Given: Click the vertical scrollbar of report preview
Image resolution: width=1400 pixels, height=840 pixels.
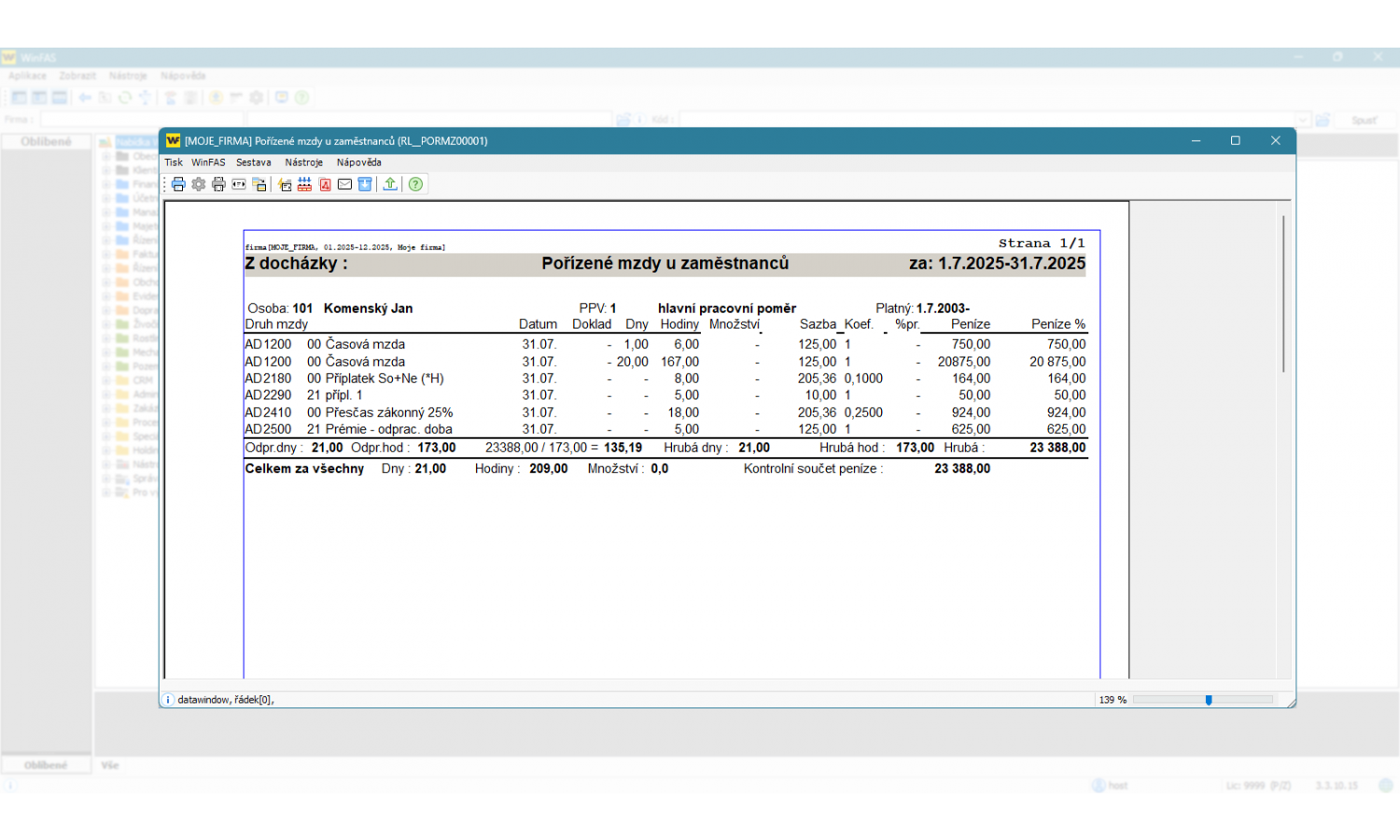Looking at the screenshot, I should pyautogui.click(x=1284, y=294).
